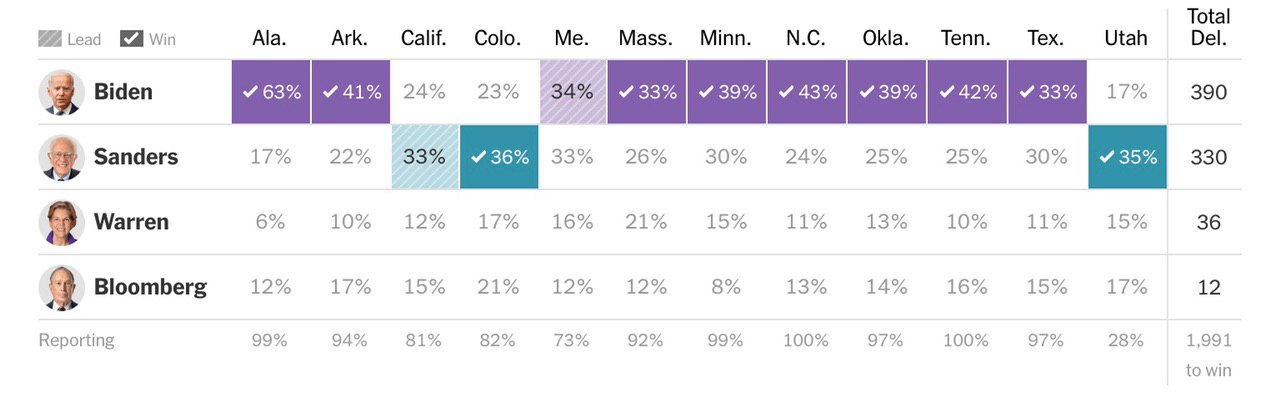
Task: Click Biden's striped 34% Maine lead cell
Action: click(x=572, y=92)
